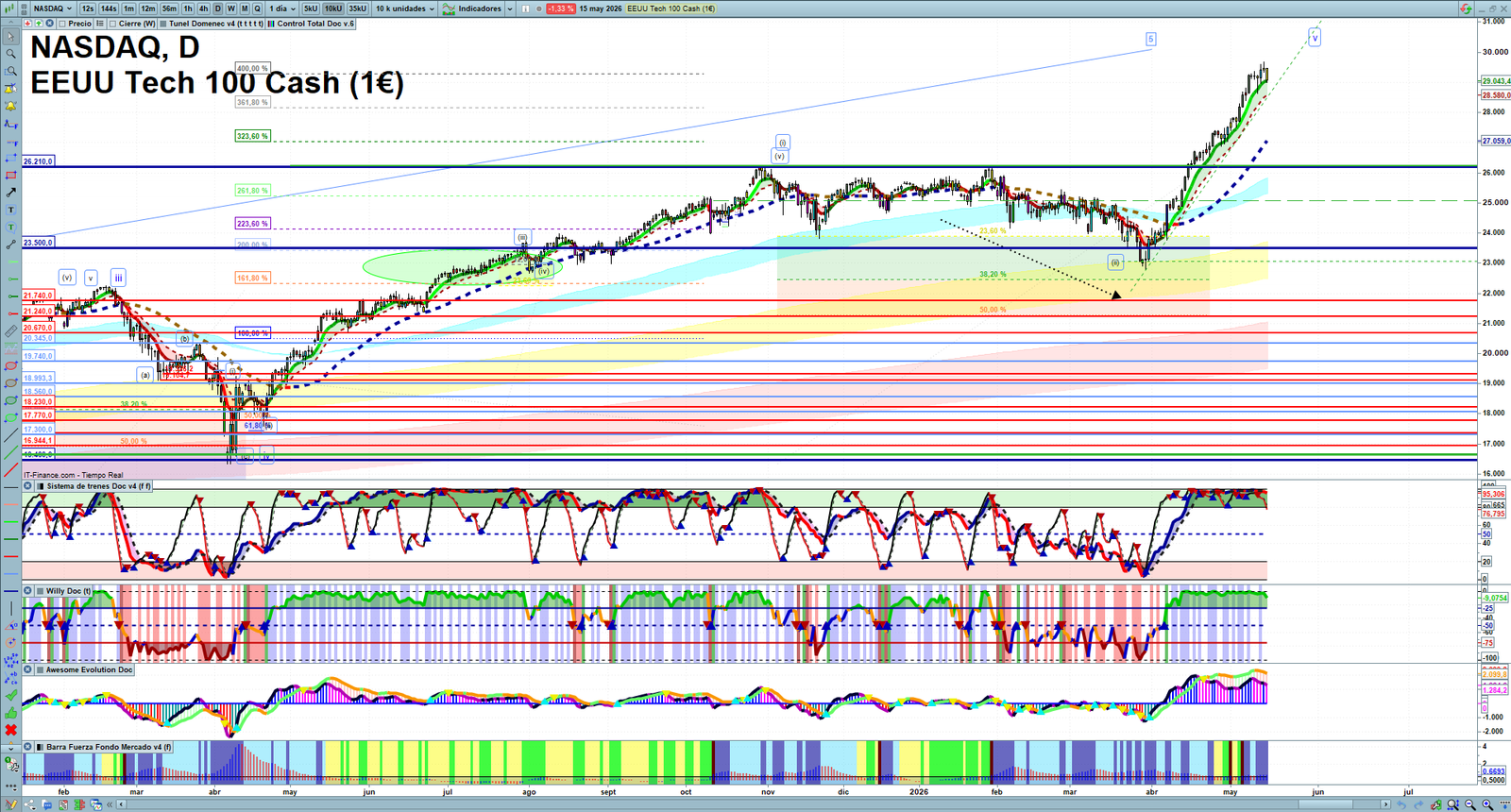Click the Indicadores button
Viewport: 1511px width, 812px height.
(x=472, y=8)
